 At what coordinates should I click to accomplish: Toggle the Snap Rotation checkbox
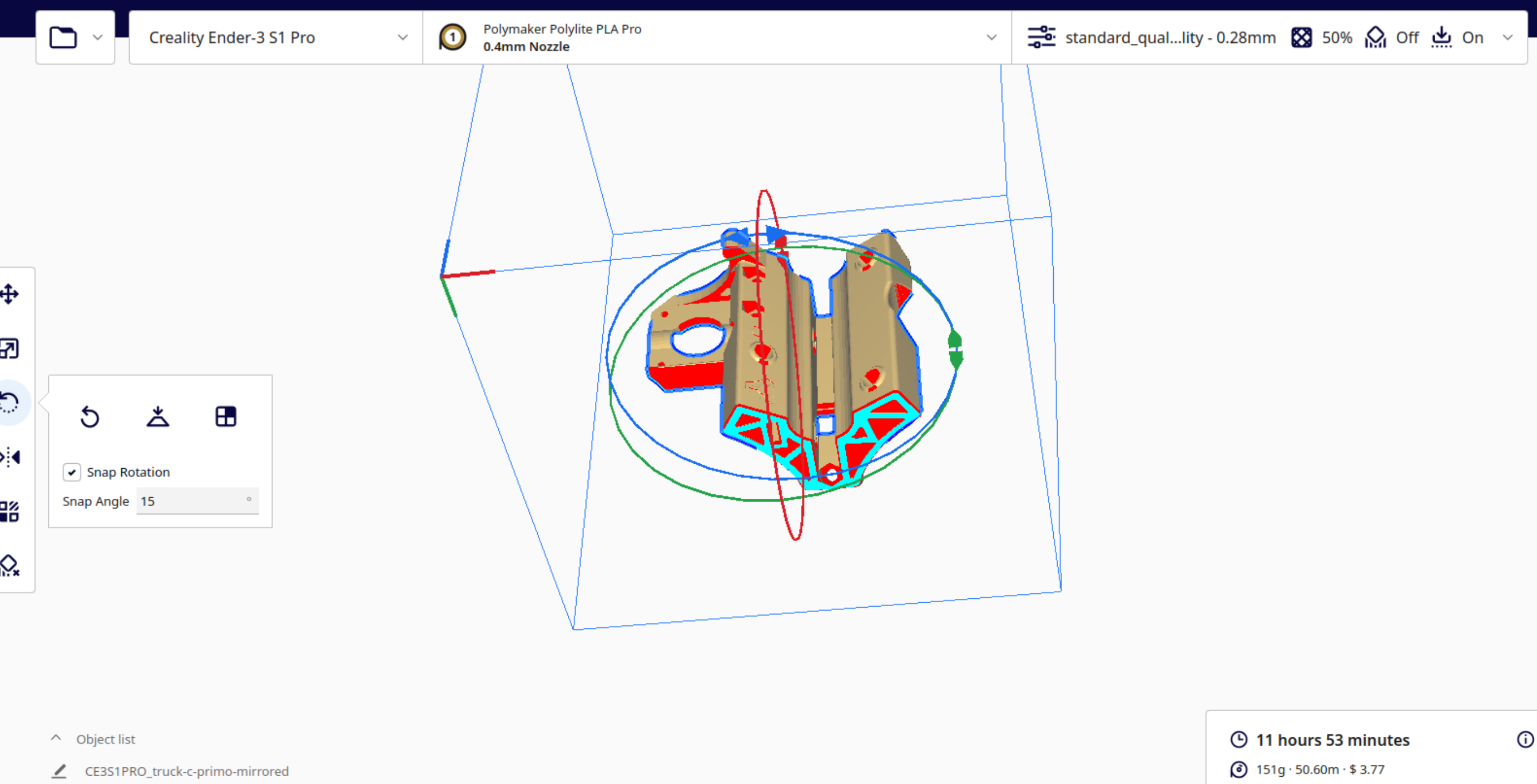(72, 472)
